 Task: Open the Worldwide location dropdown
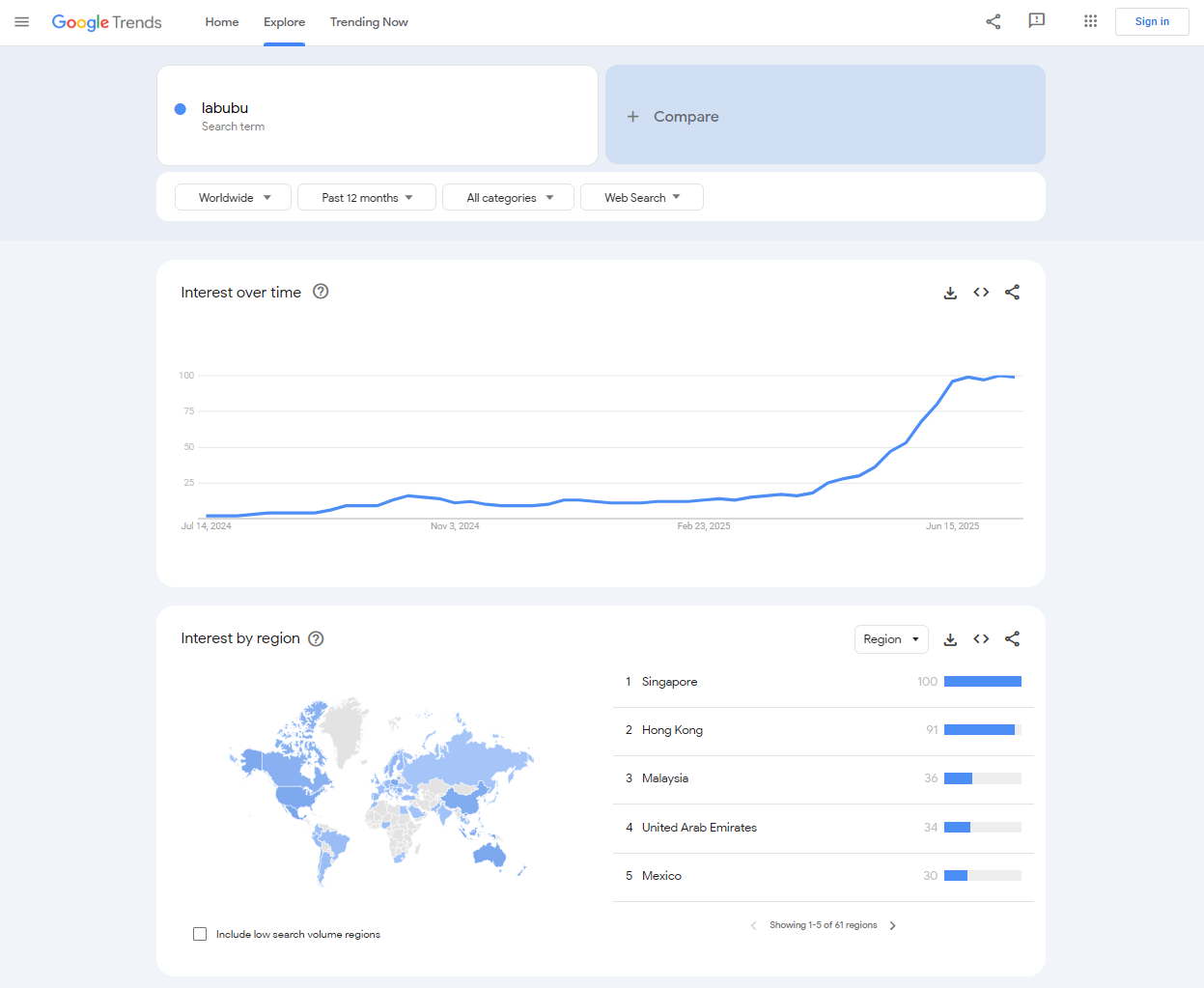pos(233,197)
